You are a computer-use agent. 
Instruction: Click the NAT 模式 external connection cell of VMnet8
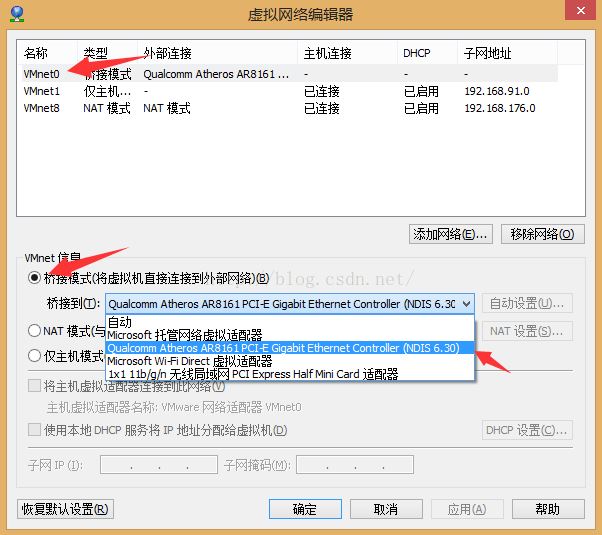point(167,108)
